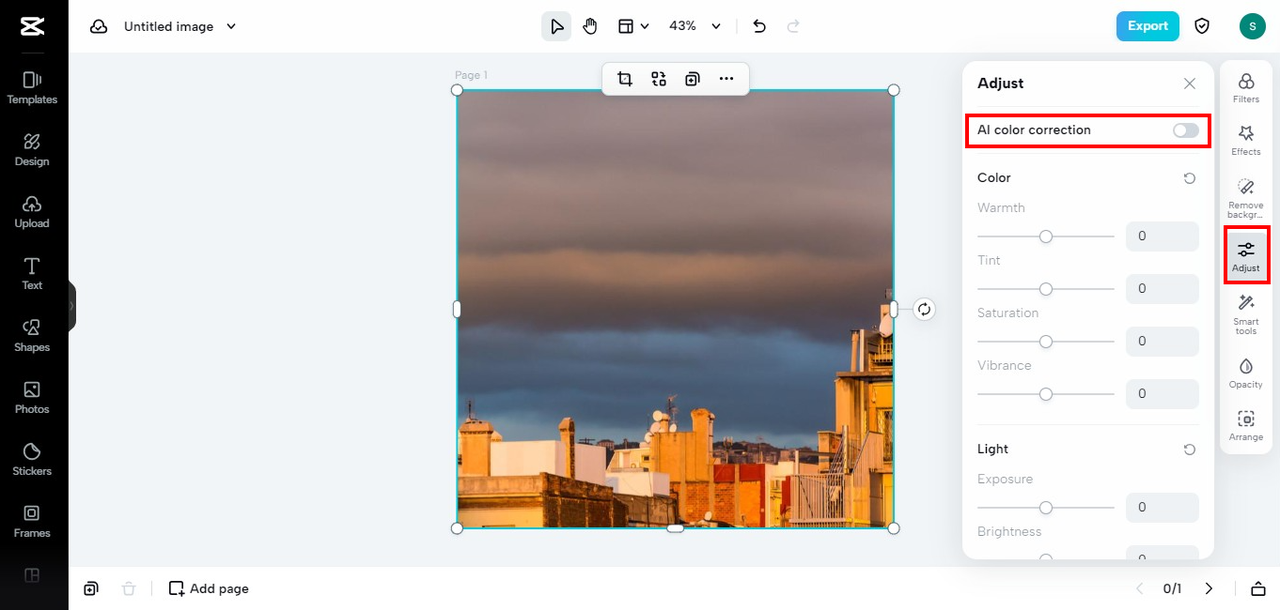The width and height of the screenshot is (1280, 610).
Task: Click the Exposure value field
Action: 1162,507
